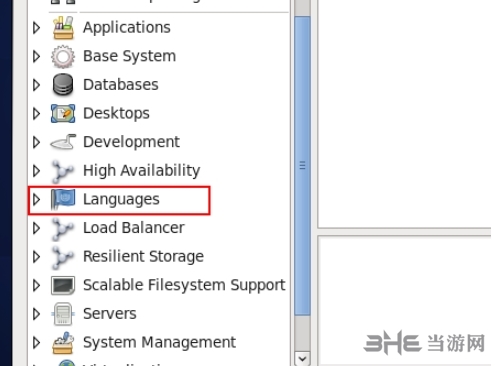Click the Load Balancer cluster icon
This screenshot has height=366, width=495.
tap(62, 228)
